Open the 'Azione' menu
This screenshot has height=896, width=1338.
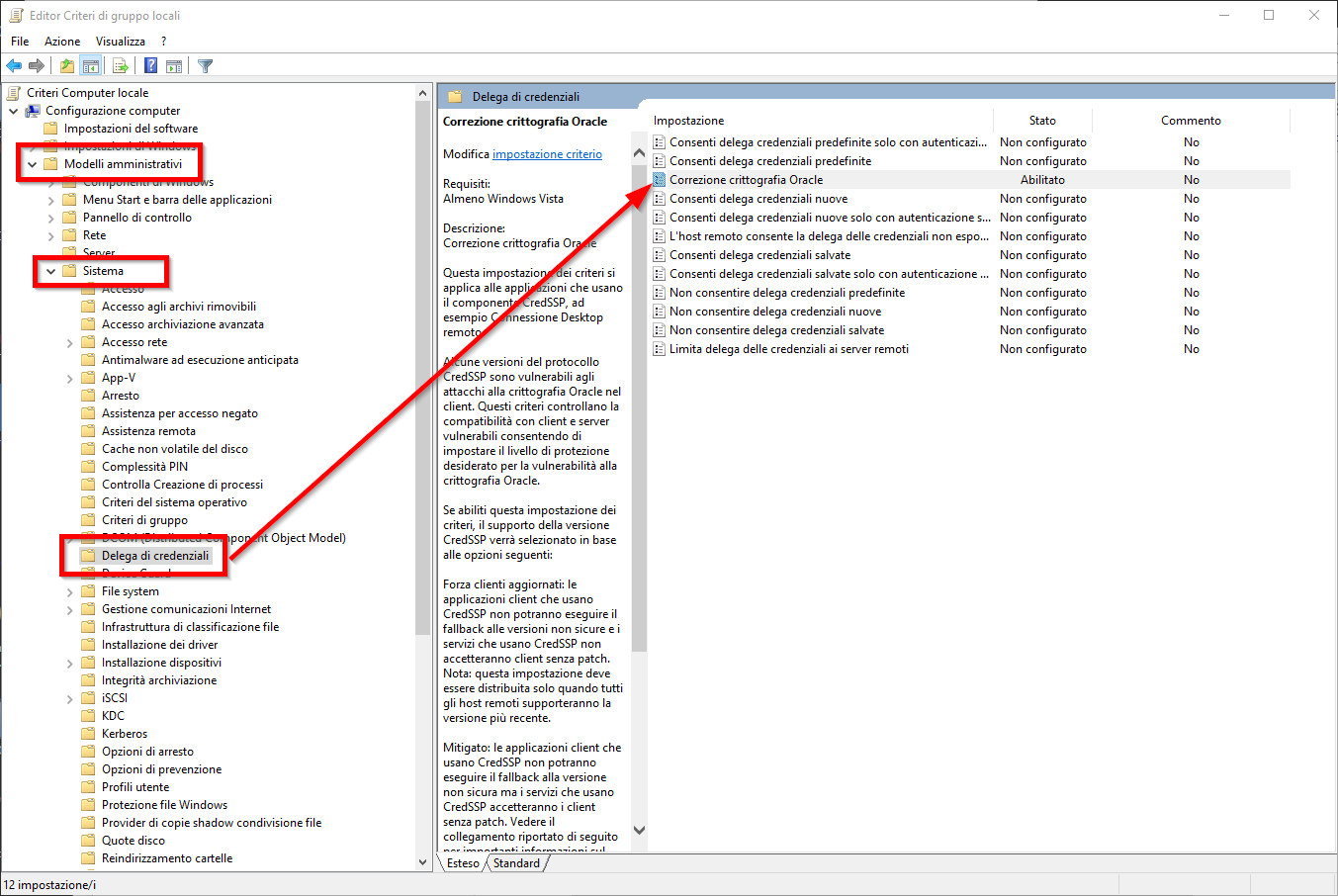[61, 41]
